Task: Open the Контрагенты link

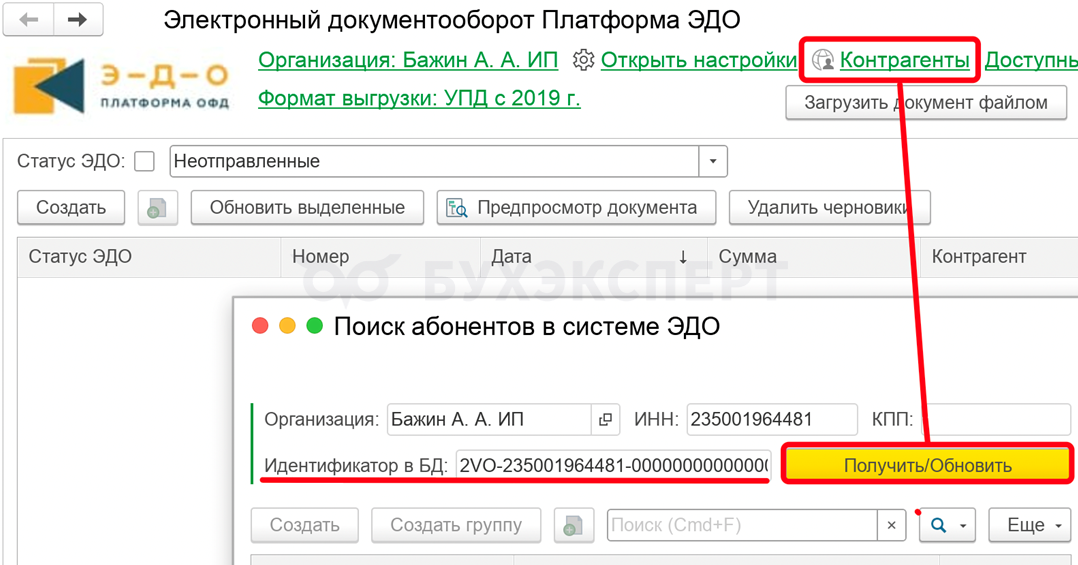Action: tap(905, 60)
